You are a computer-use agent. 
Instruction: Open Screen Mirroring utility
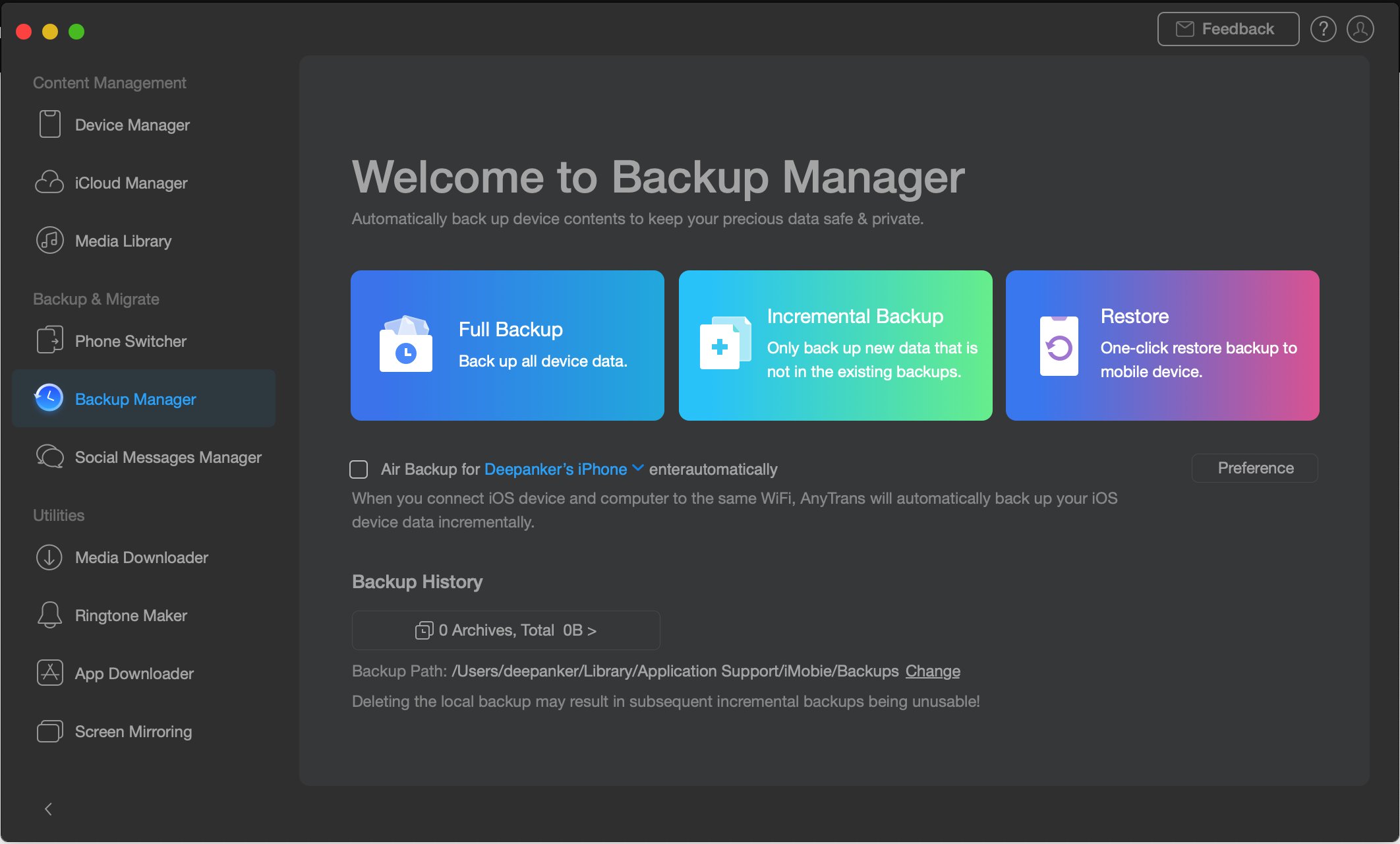click(144, 731)
